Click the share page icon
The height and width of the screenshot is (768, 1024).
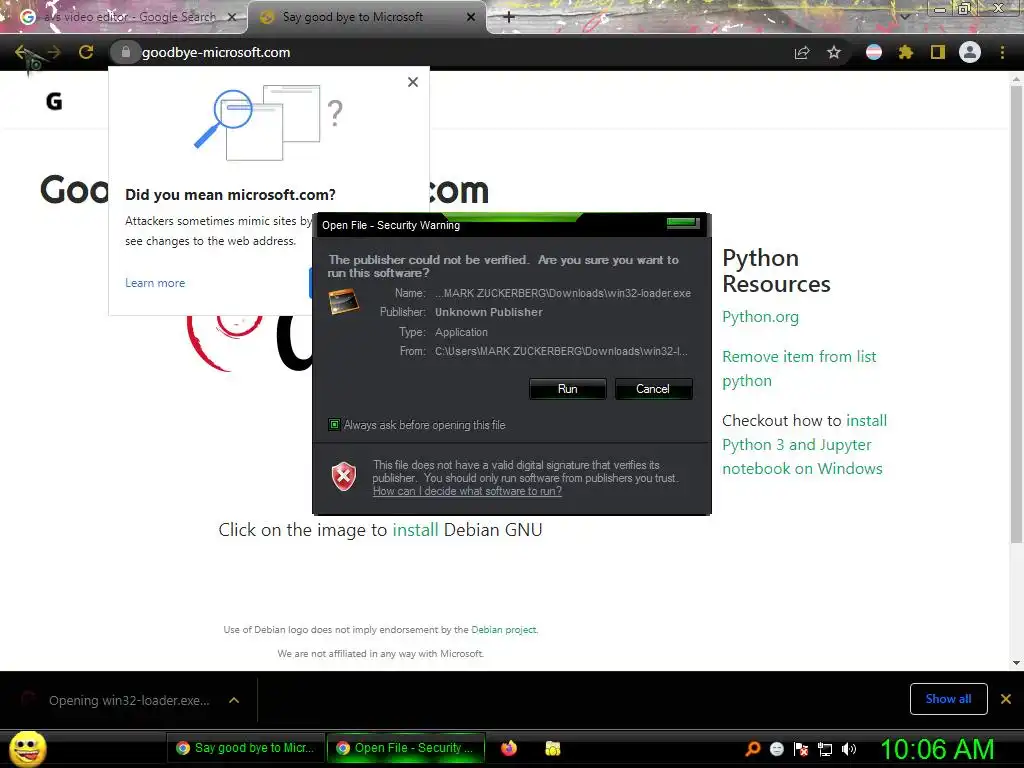(802, 52)
